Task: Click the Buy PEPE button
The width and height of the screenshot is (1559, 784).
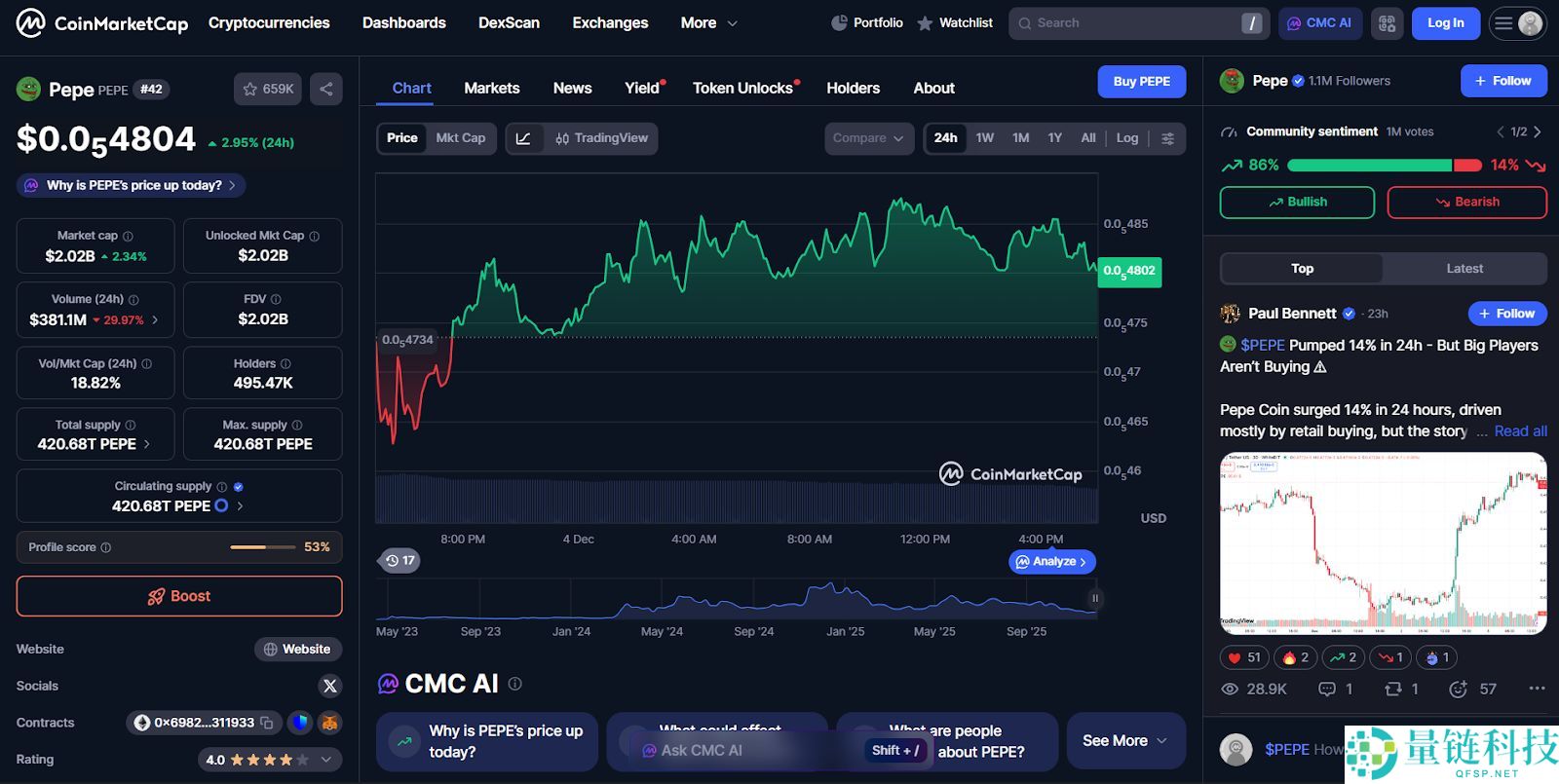Action: click(1141, 82)
